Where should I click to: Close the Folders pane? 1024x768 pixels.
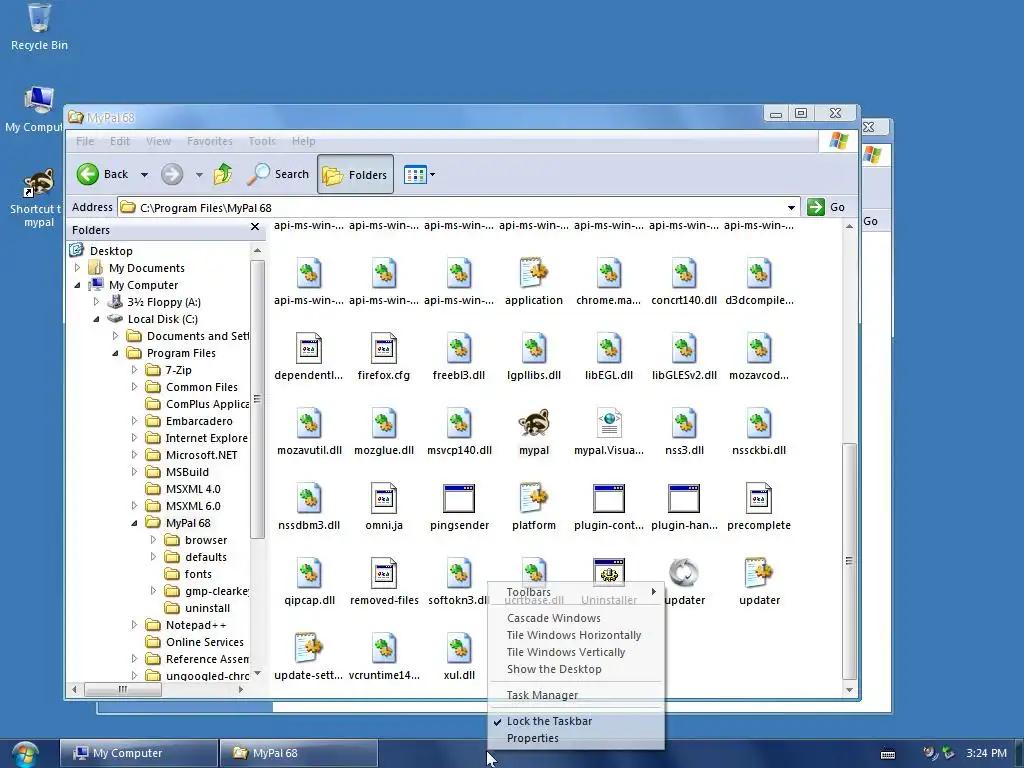point(255,227)
